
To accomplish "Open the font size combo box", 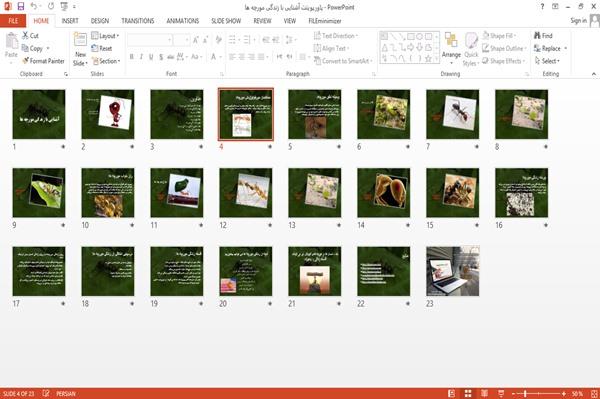I will 181,40.
